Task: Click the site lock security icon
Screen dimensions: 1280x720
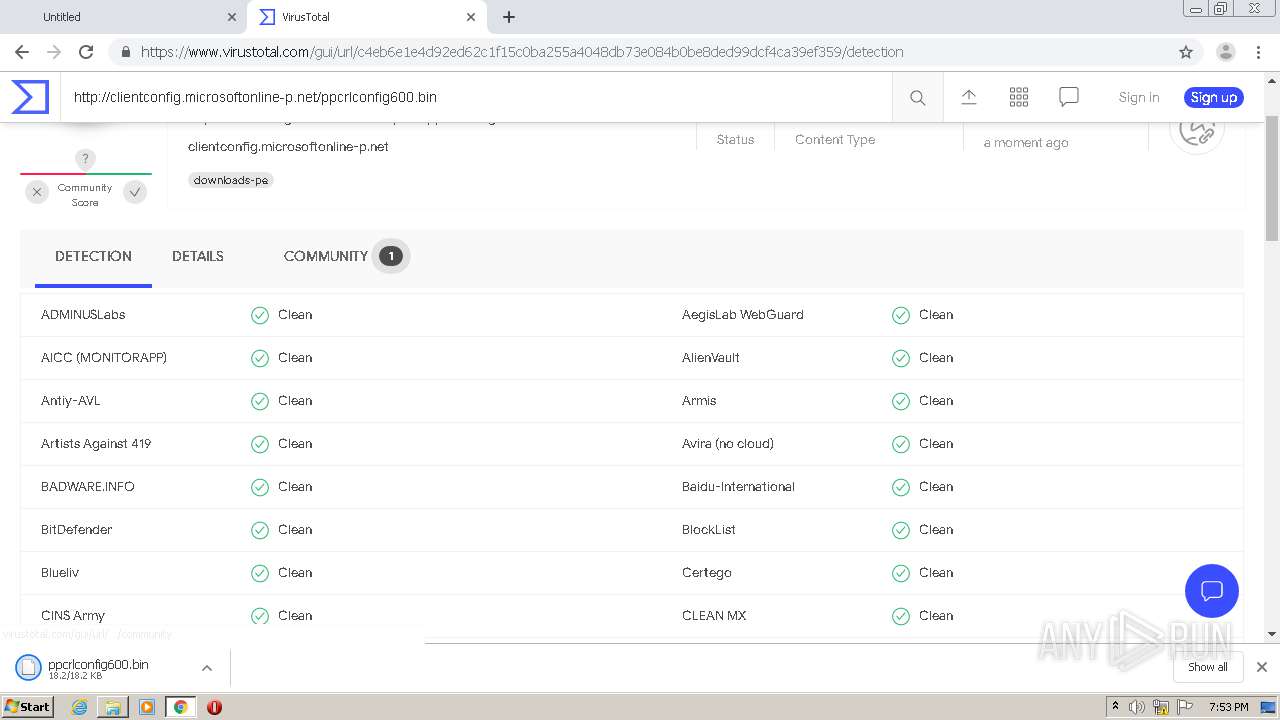Action: [x=125, y=52]
